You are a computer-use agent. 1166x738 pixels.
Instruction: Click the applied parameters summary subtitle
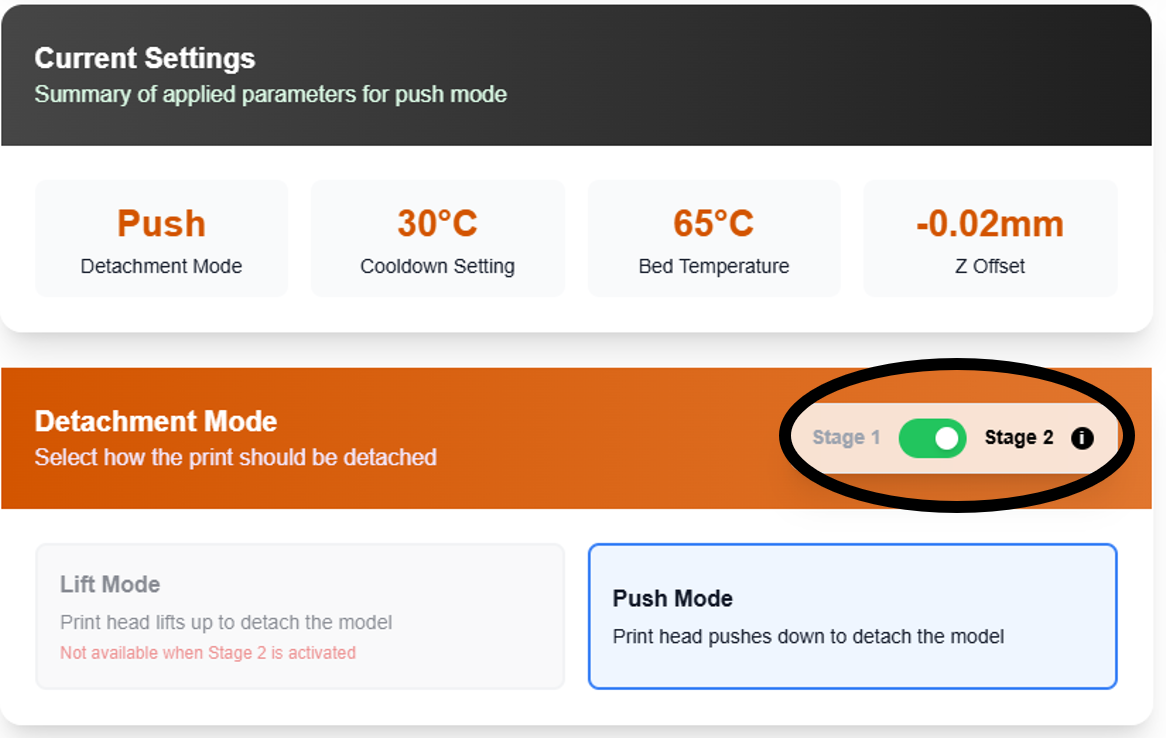point(268,94)
